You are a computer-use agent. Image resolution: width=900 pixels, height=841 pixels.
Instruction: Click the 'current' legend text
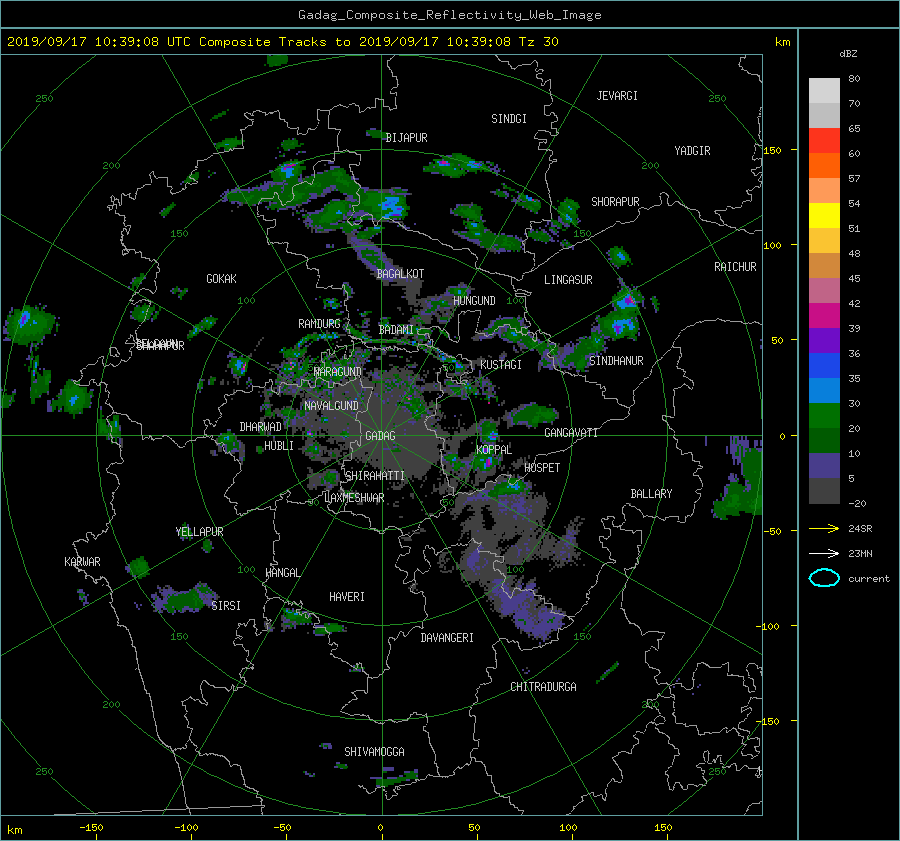[869, 579]
